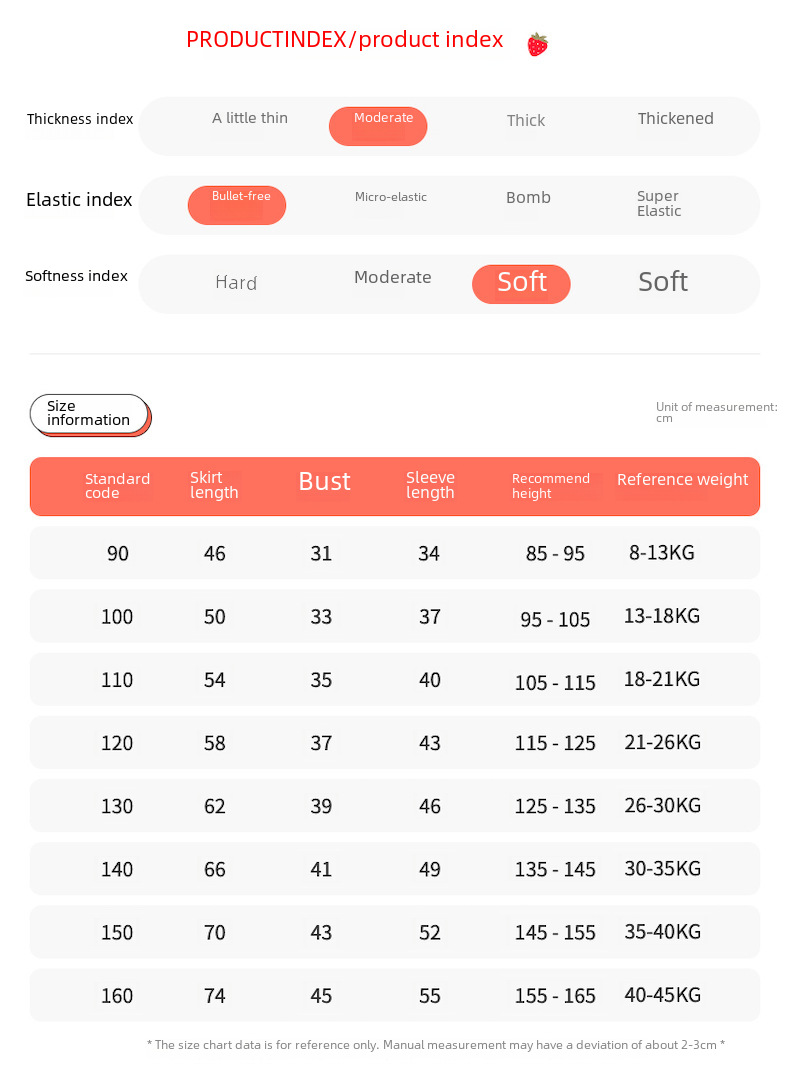
Task: Choose A little thin thickness
Action: coord(250,118)
